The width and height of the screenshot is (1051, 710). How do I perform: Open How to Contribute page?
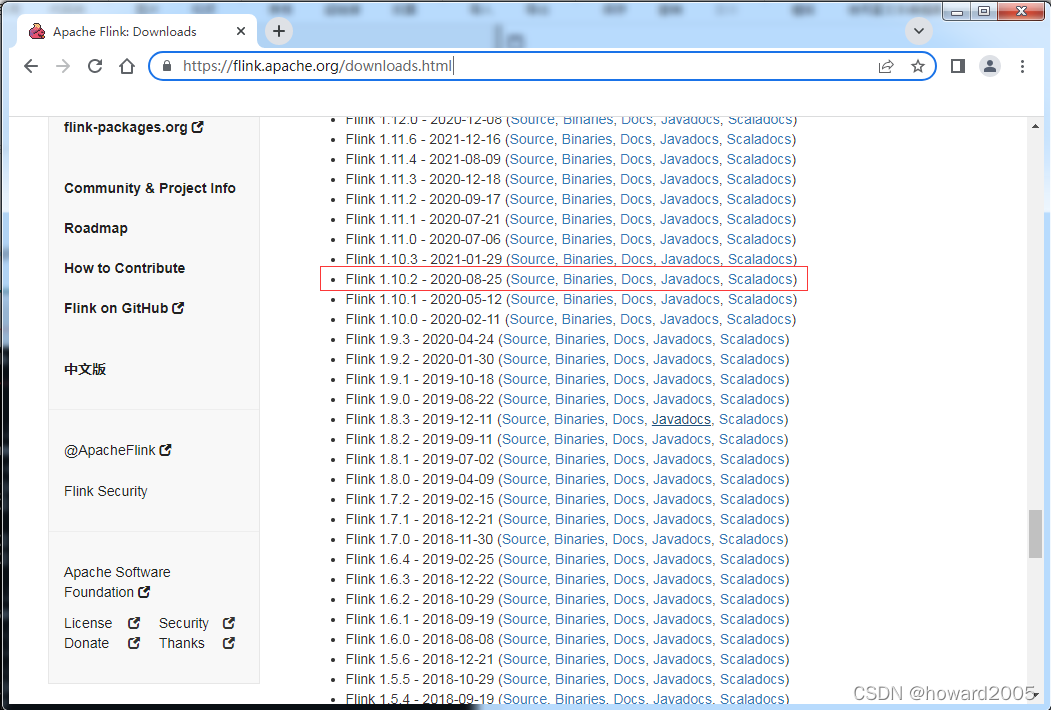pyautogui.click(x=125, y=268)
